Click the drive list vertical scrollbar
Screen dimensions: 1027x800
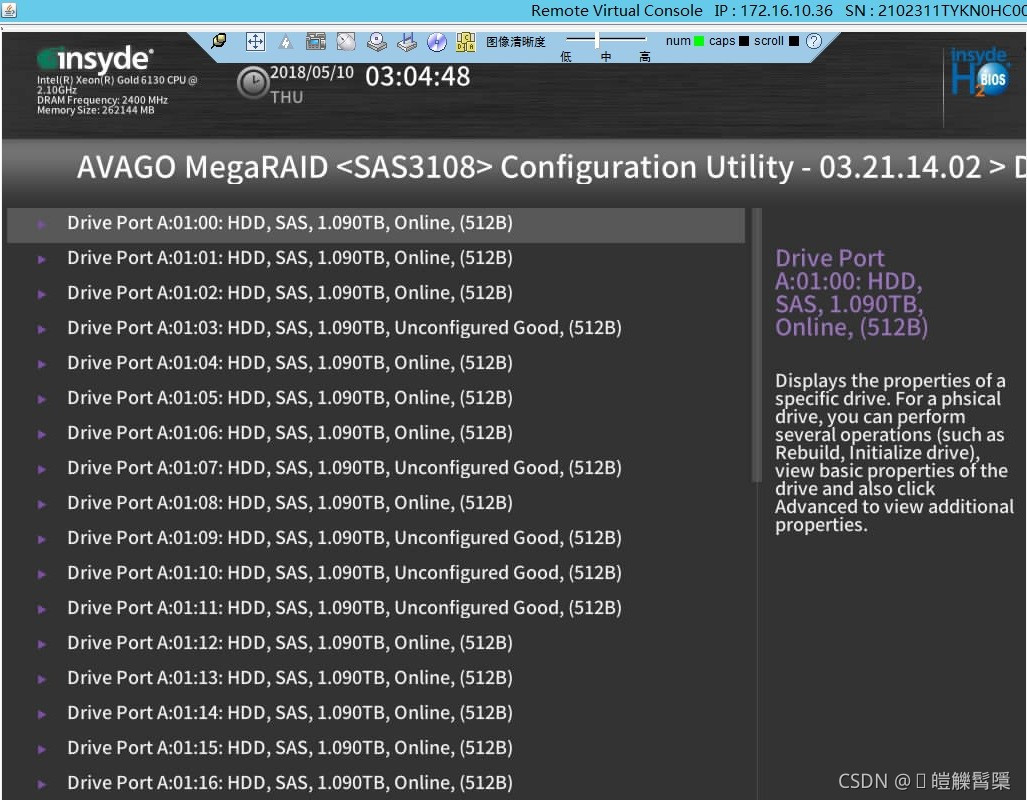[756, 345]
